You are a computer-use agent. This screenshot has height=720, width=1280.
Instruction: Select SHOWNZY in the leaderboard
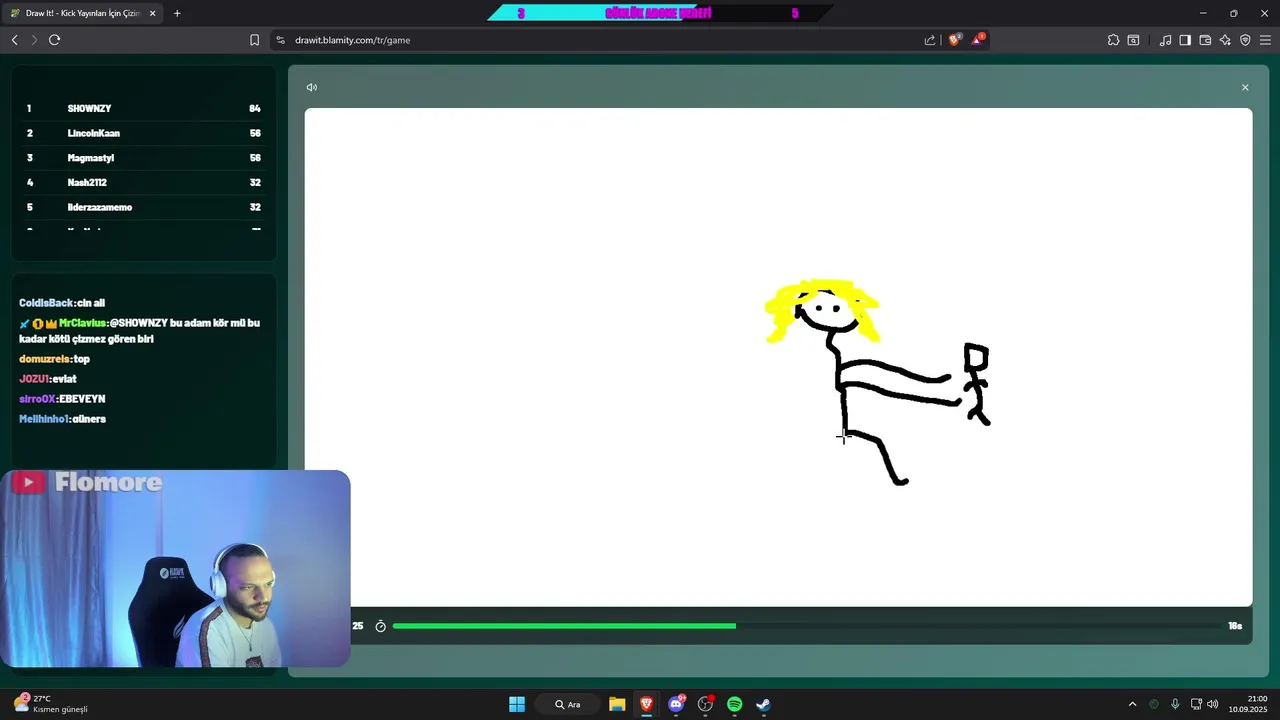click(x=89, y=108)
